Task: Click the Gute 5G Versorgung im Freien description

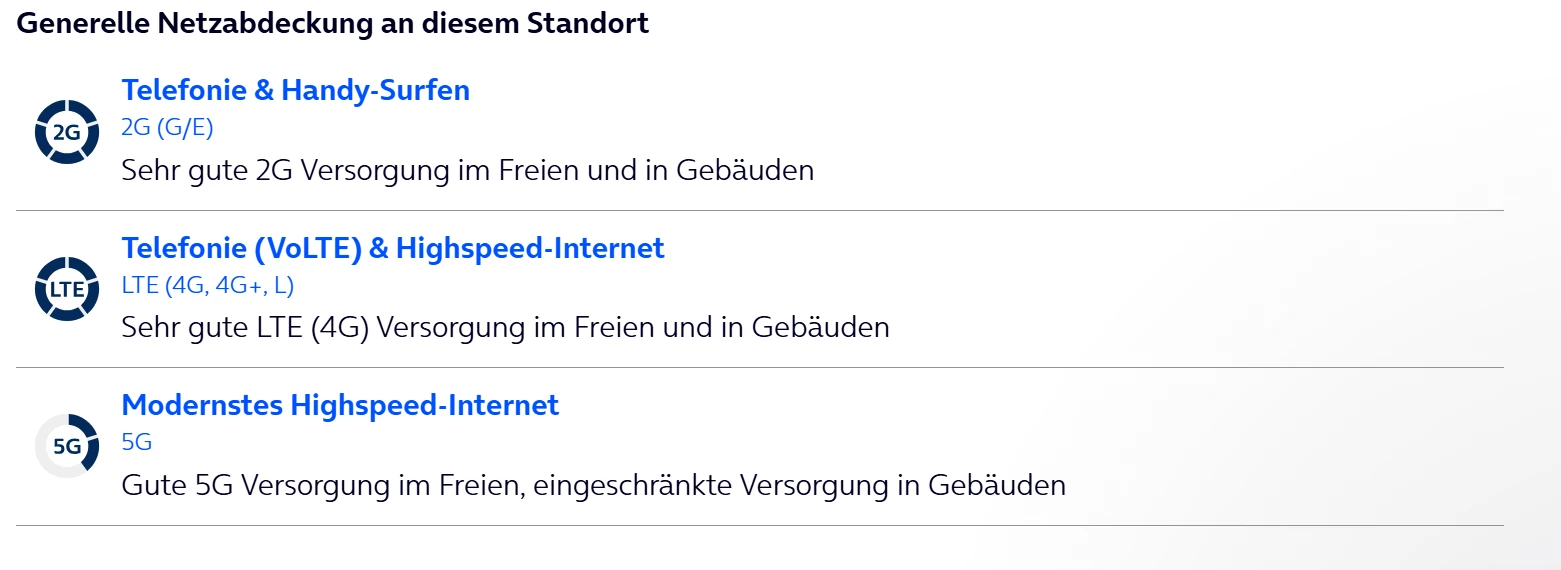Action: (593, 485)
